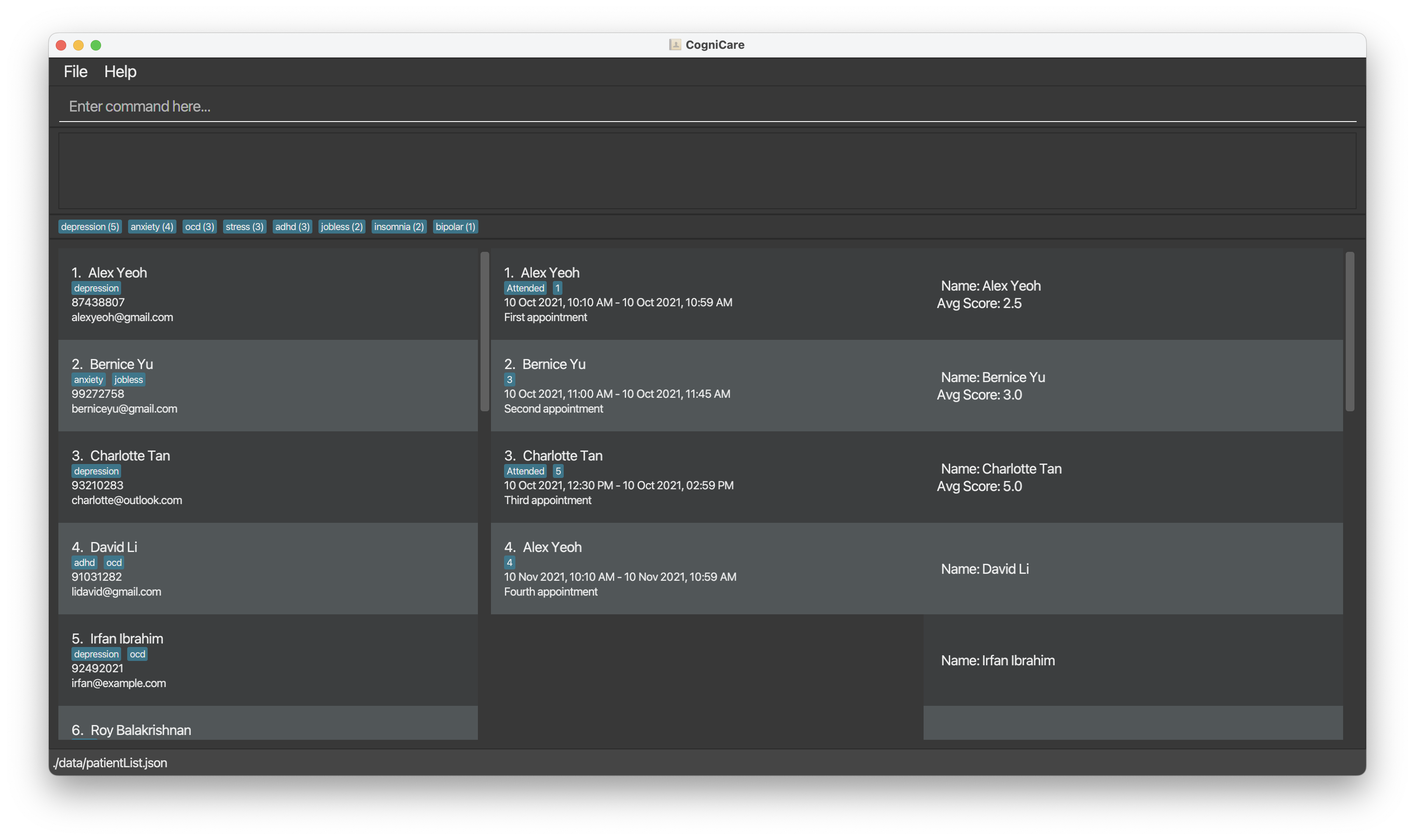Screen dimensions: 1415x840
Task: Select the ocd (3) tag chip
Action: [x=199, y=227]
